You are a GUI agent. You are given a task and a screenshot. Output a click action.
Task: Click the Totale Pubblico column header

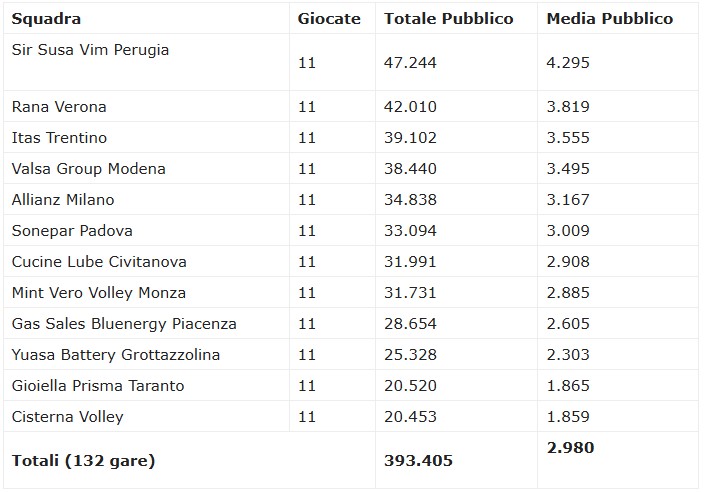[449, 19]
